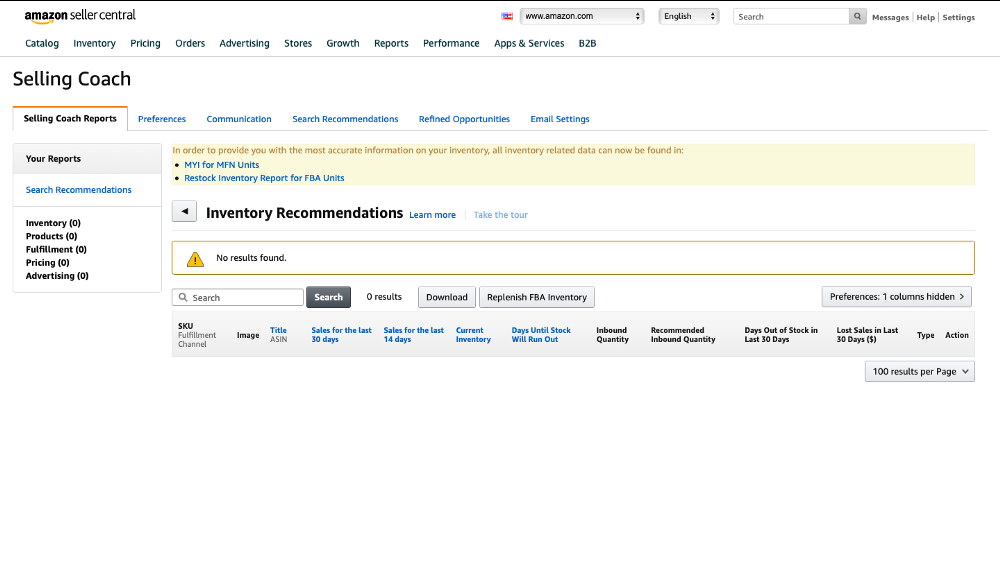The width and height of the screenshot is (1000, 581).
Task: Select Inventory (0) in the sidebar
Action: [53, 223]
